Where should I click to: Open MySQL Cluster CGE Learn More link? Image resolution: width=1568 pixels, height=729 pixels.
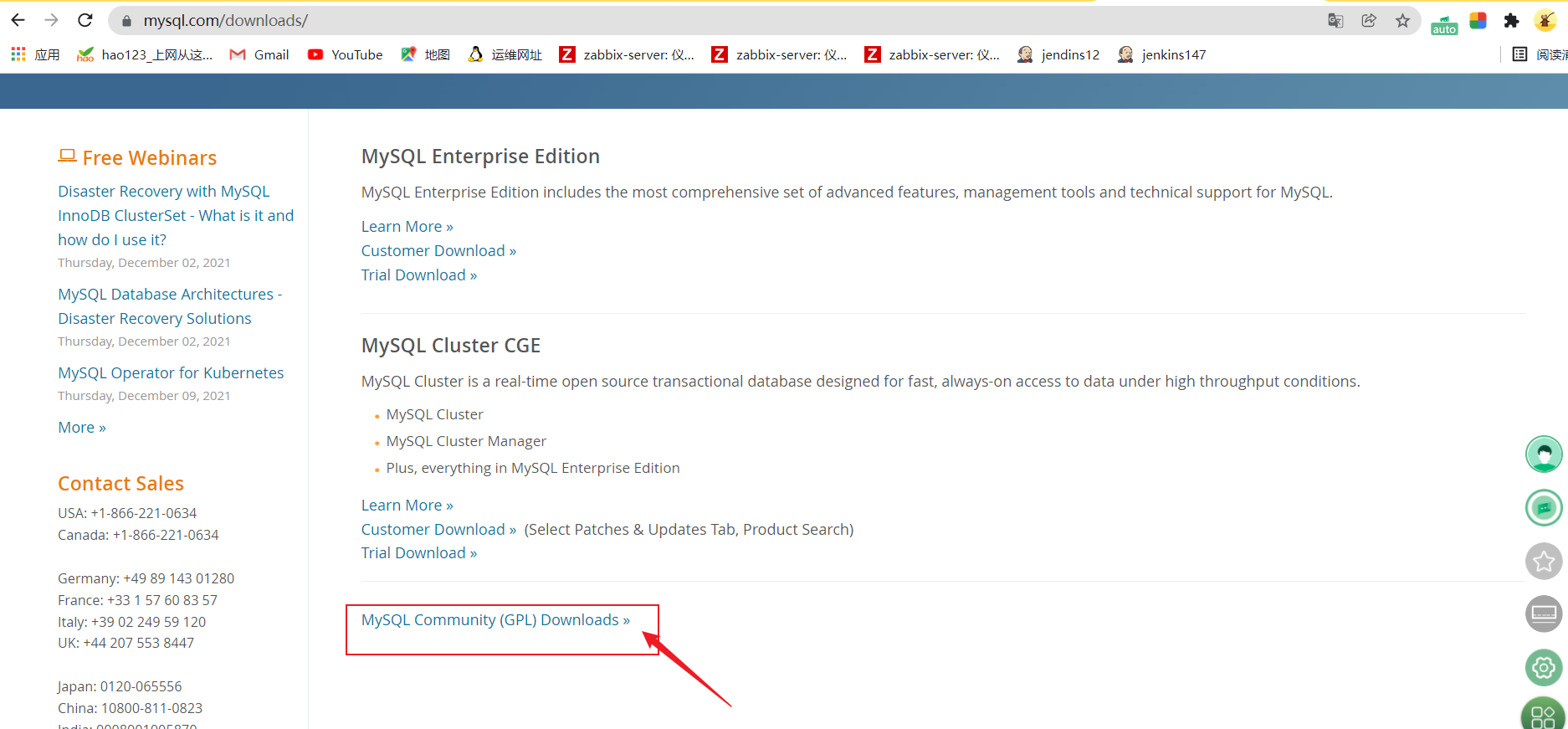[x=407, y=505]
